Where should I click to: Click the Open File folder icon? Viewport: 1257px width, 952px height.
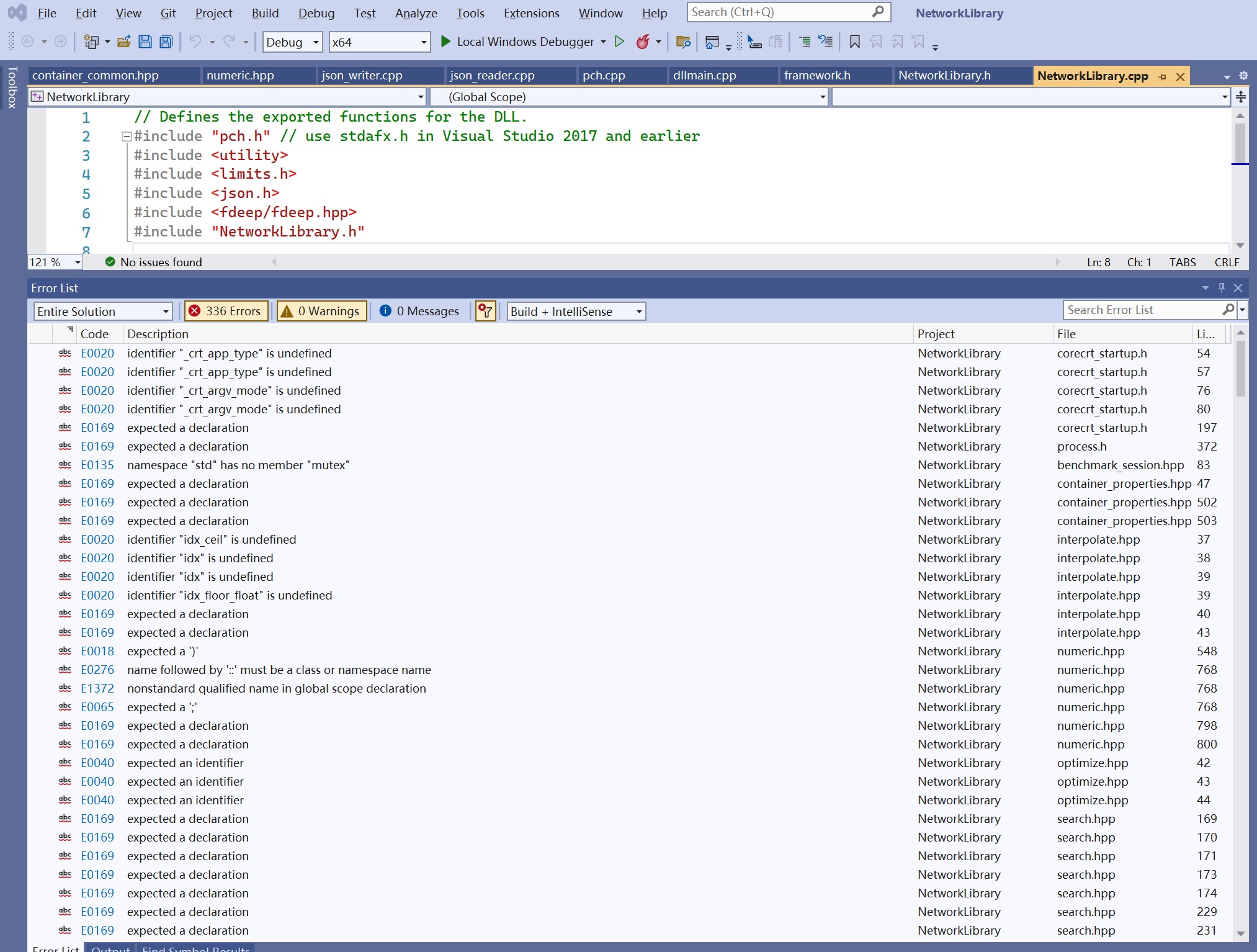tap(123, 42)
